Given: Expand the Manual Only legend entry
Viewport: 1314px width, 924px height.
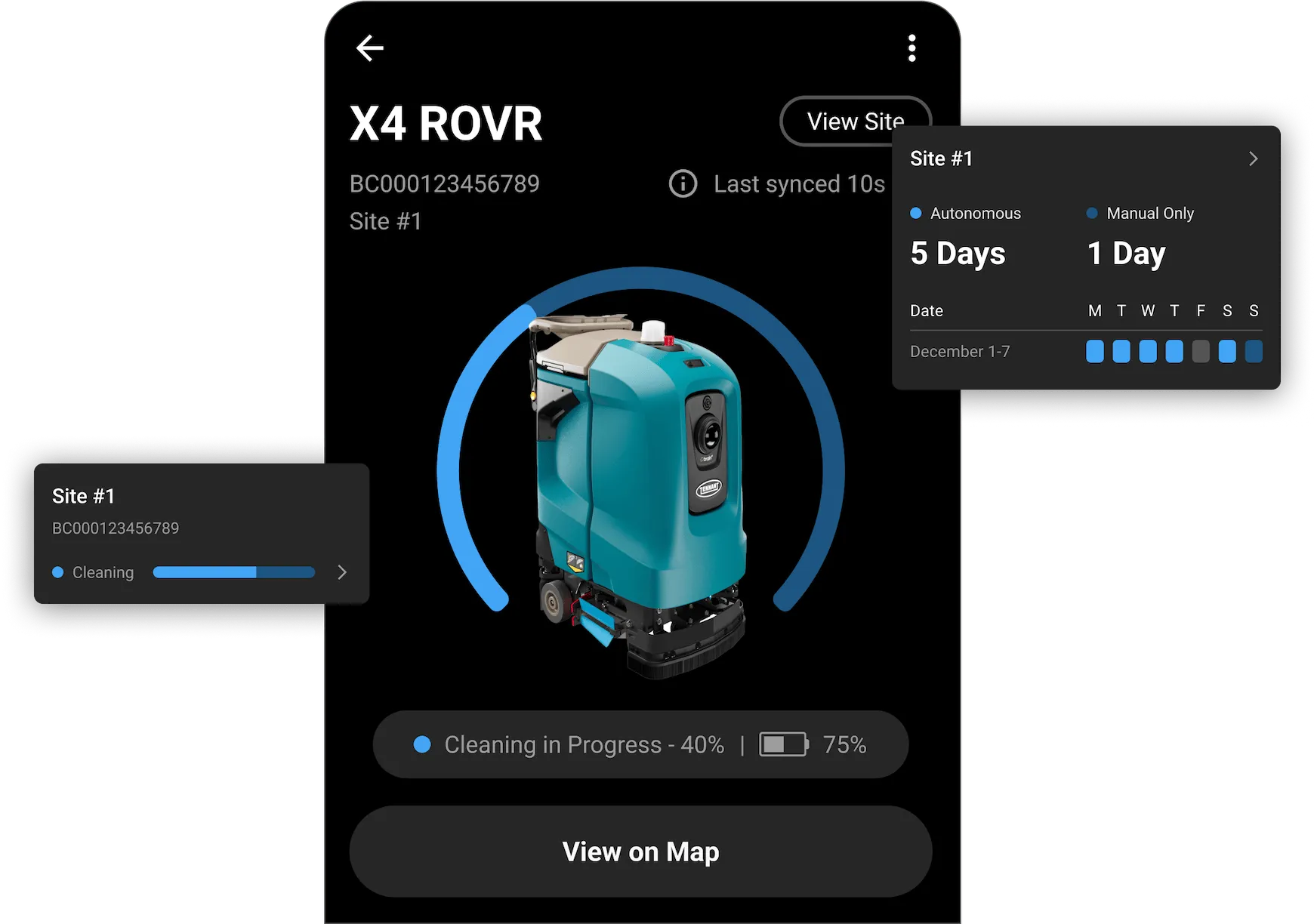Looking at the screenshot, I should tap(1092, 213).
